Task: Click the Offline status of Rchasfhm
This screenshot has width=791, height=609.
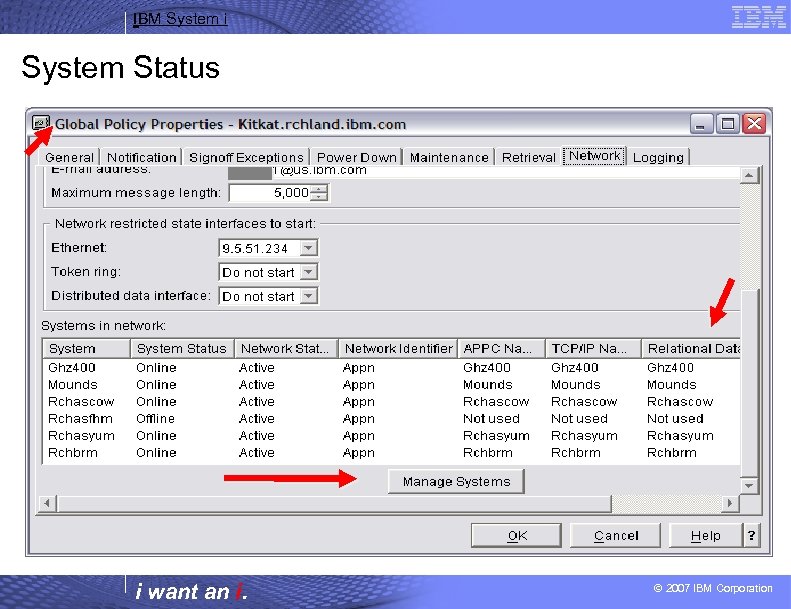Action: tap(155, 419)
